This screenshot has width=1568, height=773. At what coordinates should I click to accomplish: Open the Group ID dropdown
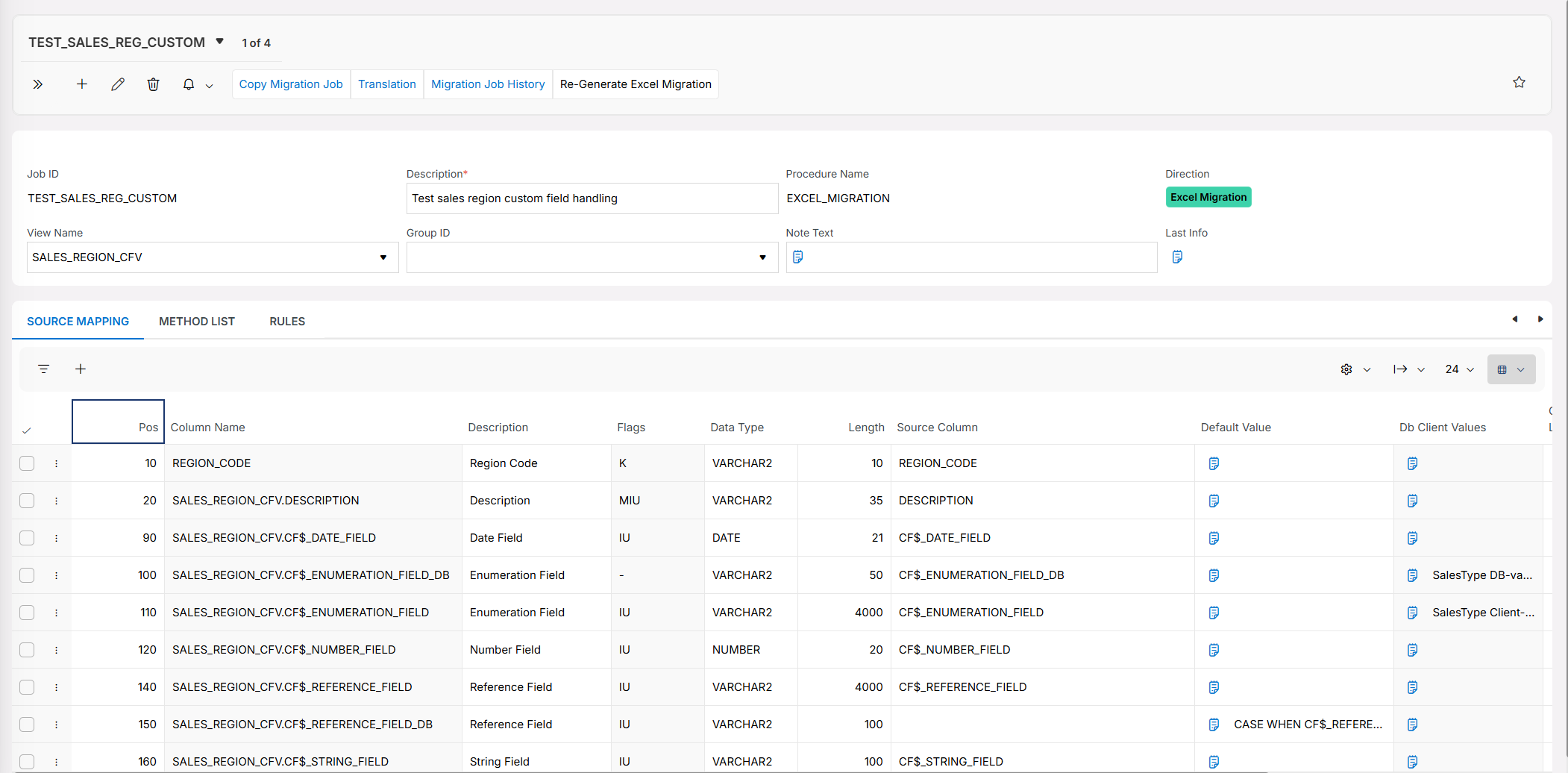tap(762, 257)
